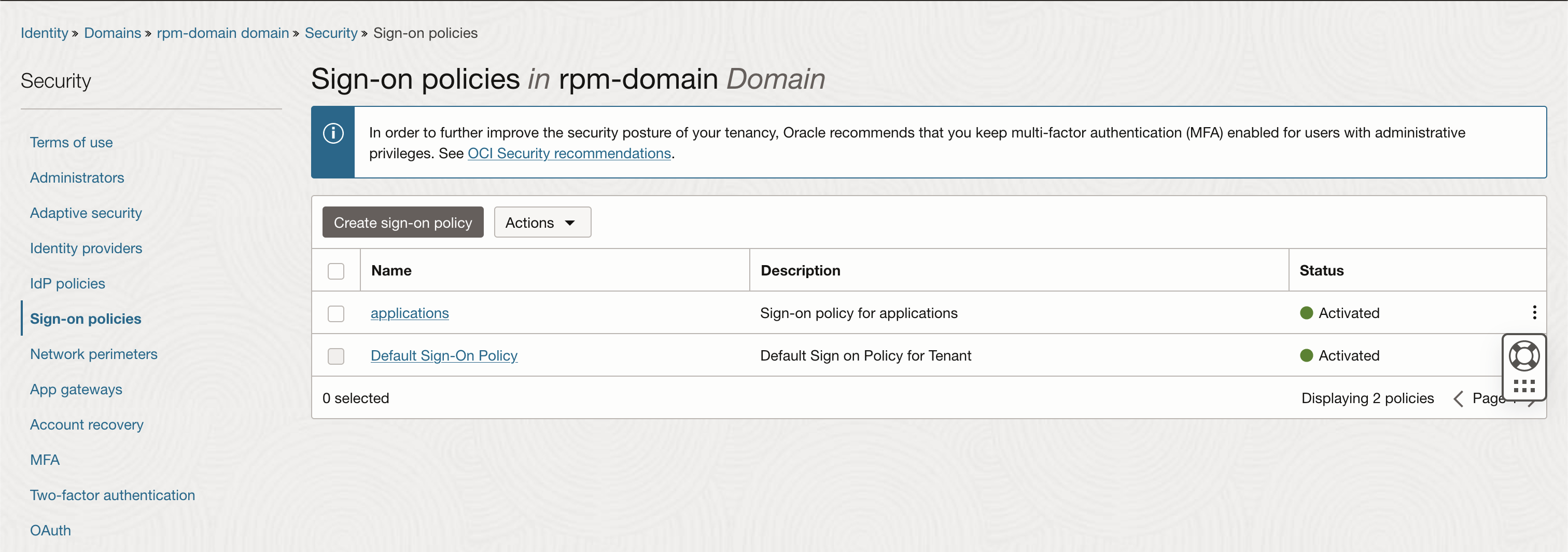Image resolution: width=1568 pixels, height=552 pixels.
Task: Click the 'Sign-on policies' breadcrumb text
Action: 426,33
